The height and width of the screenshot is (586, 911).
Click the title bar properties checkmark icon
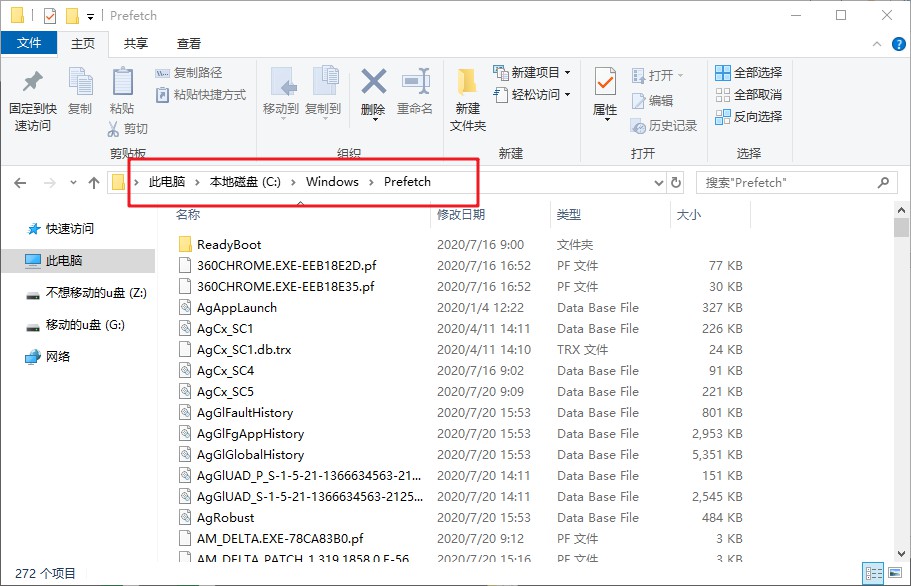click(x=50, y=16)
